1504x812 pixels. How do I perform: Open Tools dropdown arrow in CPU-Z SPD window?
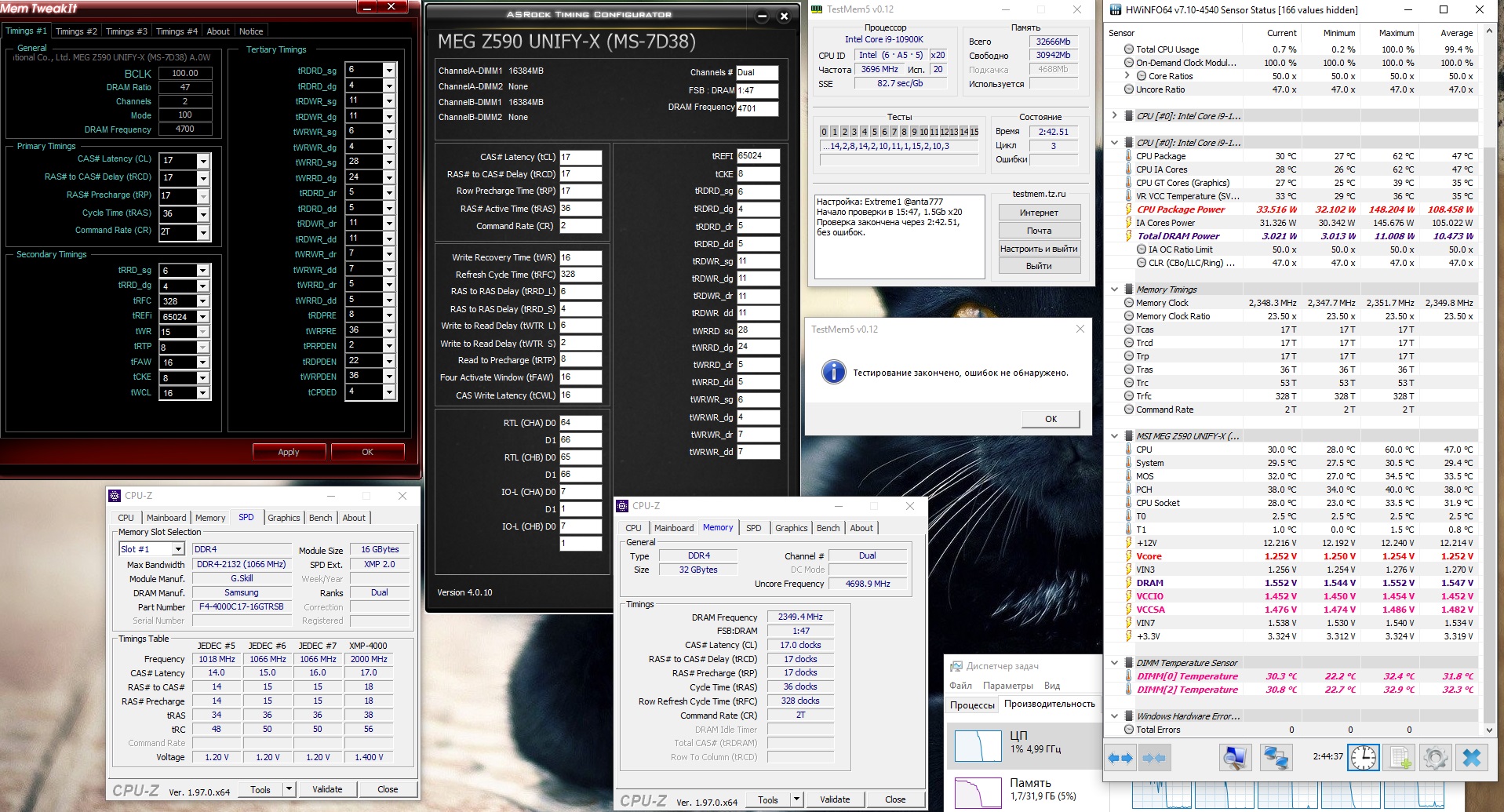pos(289,789)
